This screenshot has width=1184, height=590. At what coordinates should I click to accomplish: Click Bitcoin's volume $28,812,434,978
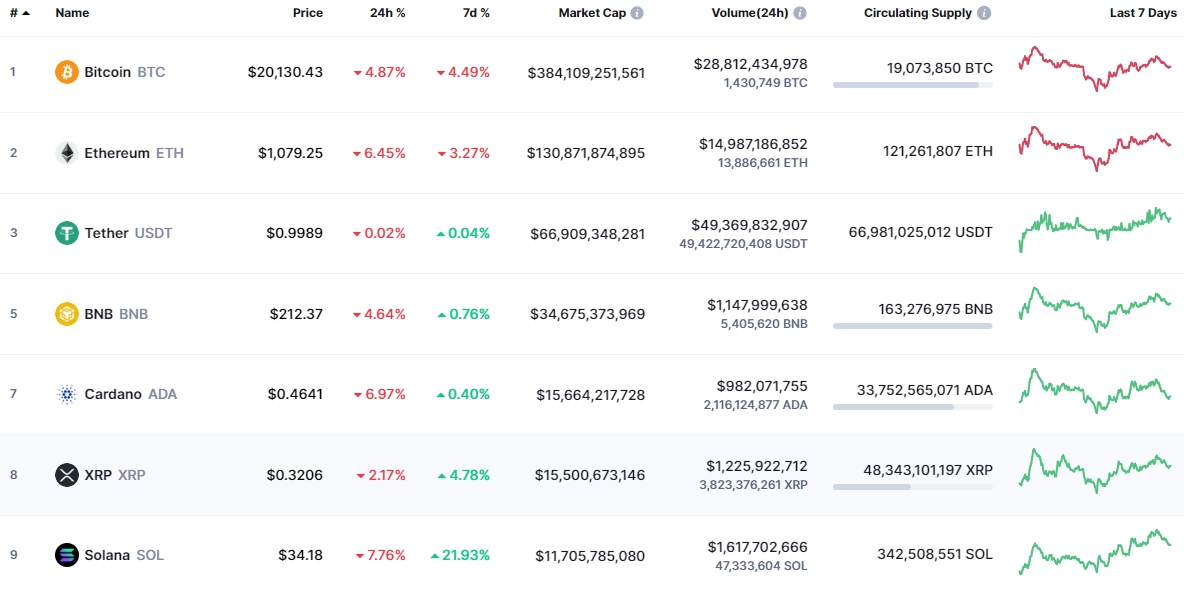751,64
